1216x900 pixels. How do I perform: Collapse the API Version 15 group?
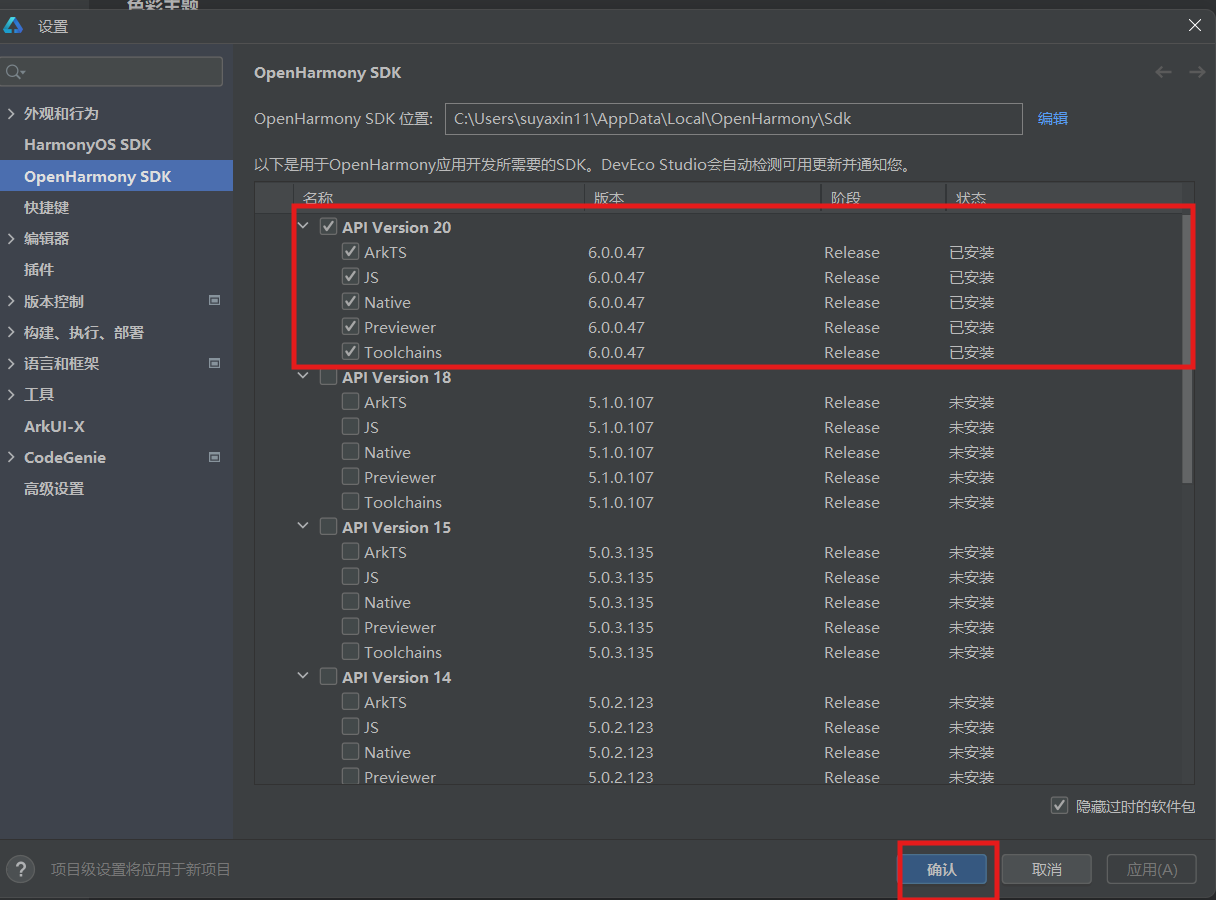(x=303, y=527)
